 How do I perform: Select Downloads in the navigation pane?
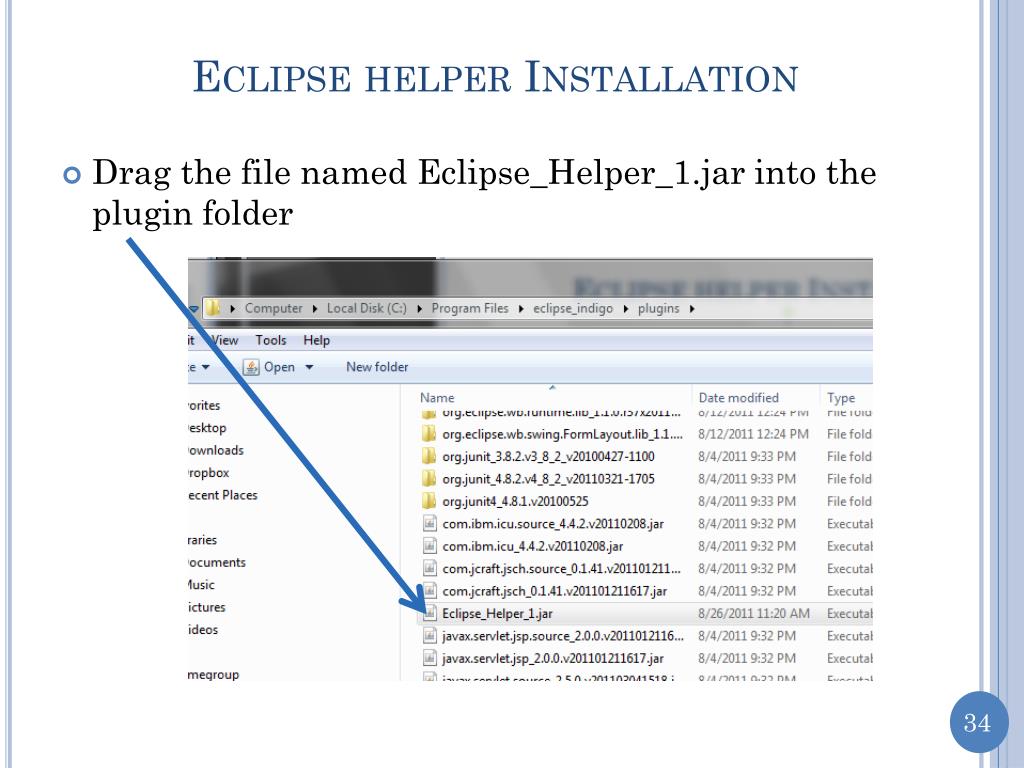(x=216, y=450)
